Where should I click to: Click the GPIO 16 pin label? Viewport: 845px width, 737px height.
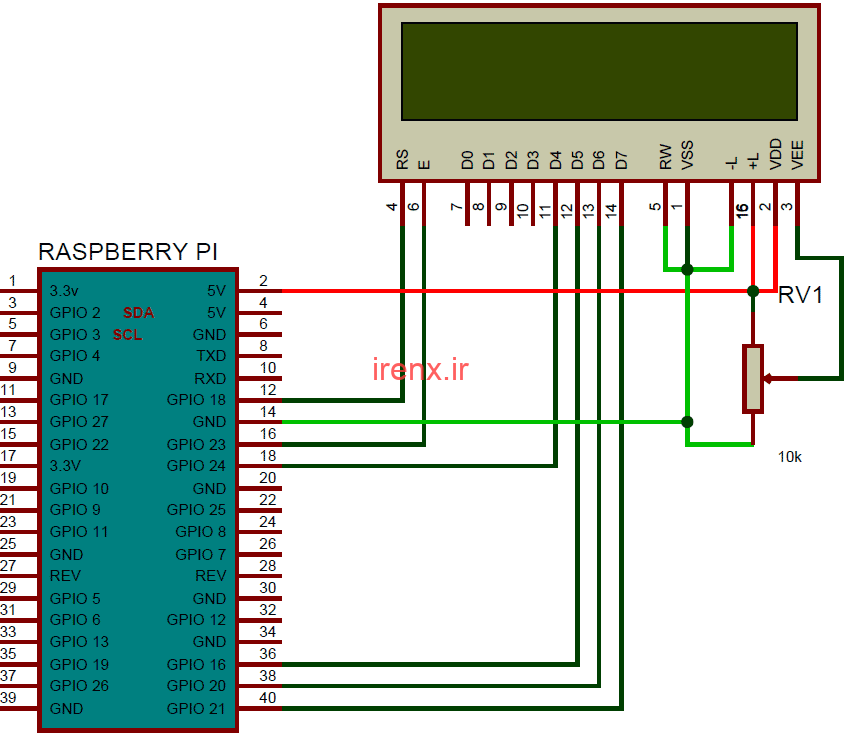[x=196, y=664]
